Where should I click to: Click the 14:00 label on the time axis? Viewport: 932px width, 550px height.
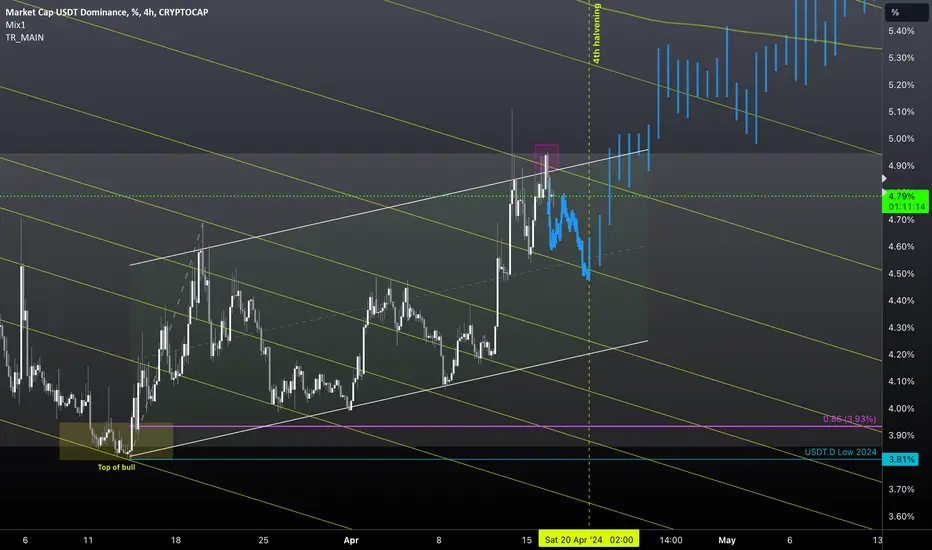[671, 540]
